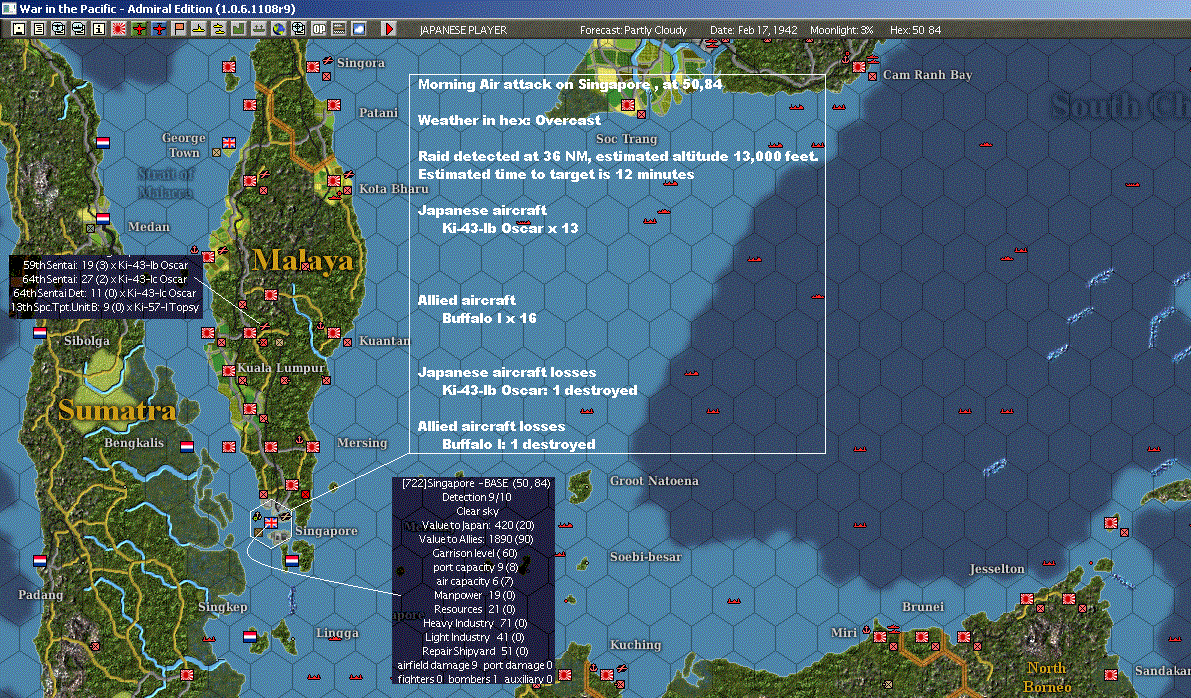The image size is (1191, 698).
Task: Click the 'Mersing' map label
Action: pos(362,443)
